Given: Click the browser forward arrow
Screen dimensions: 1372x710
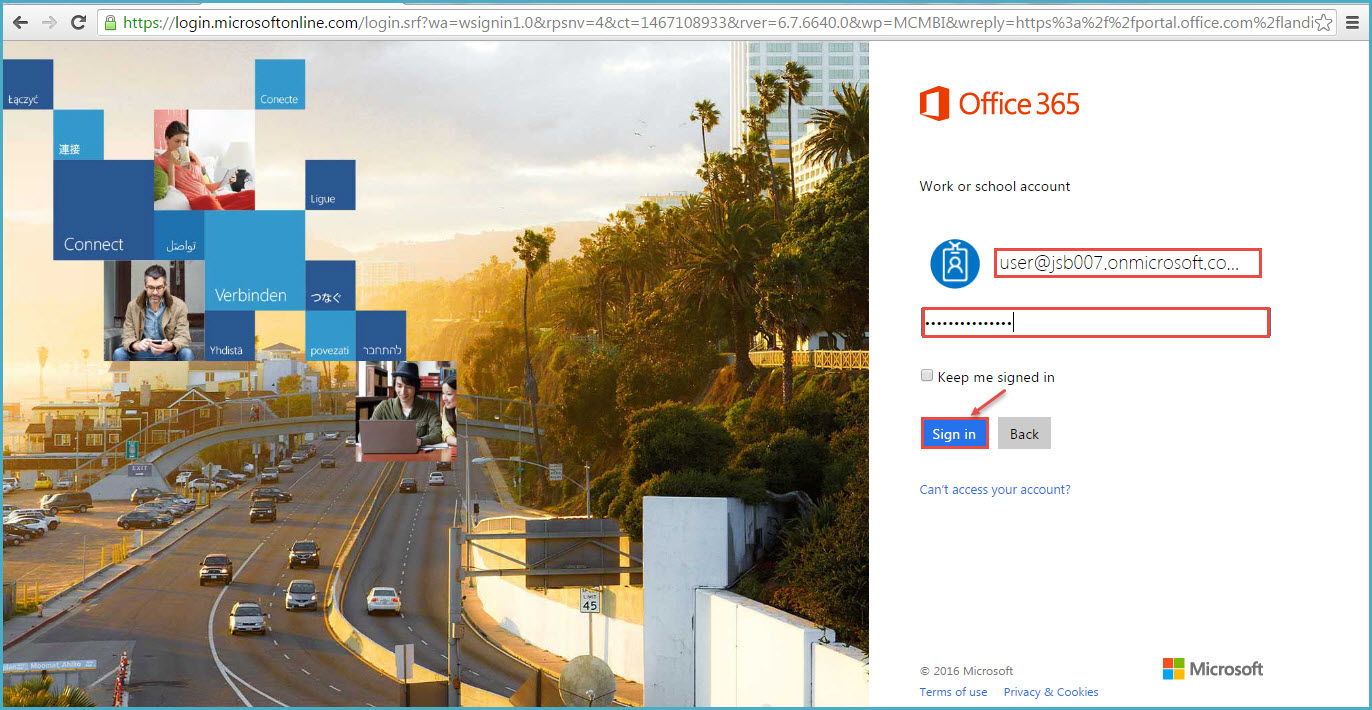Looking at the screenshot, I should coord(49,22).
